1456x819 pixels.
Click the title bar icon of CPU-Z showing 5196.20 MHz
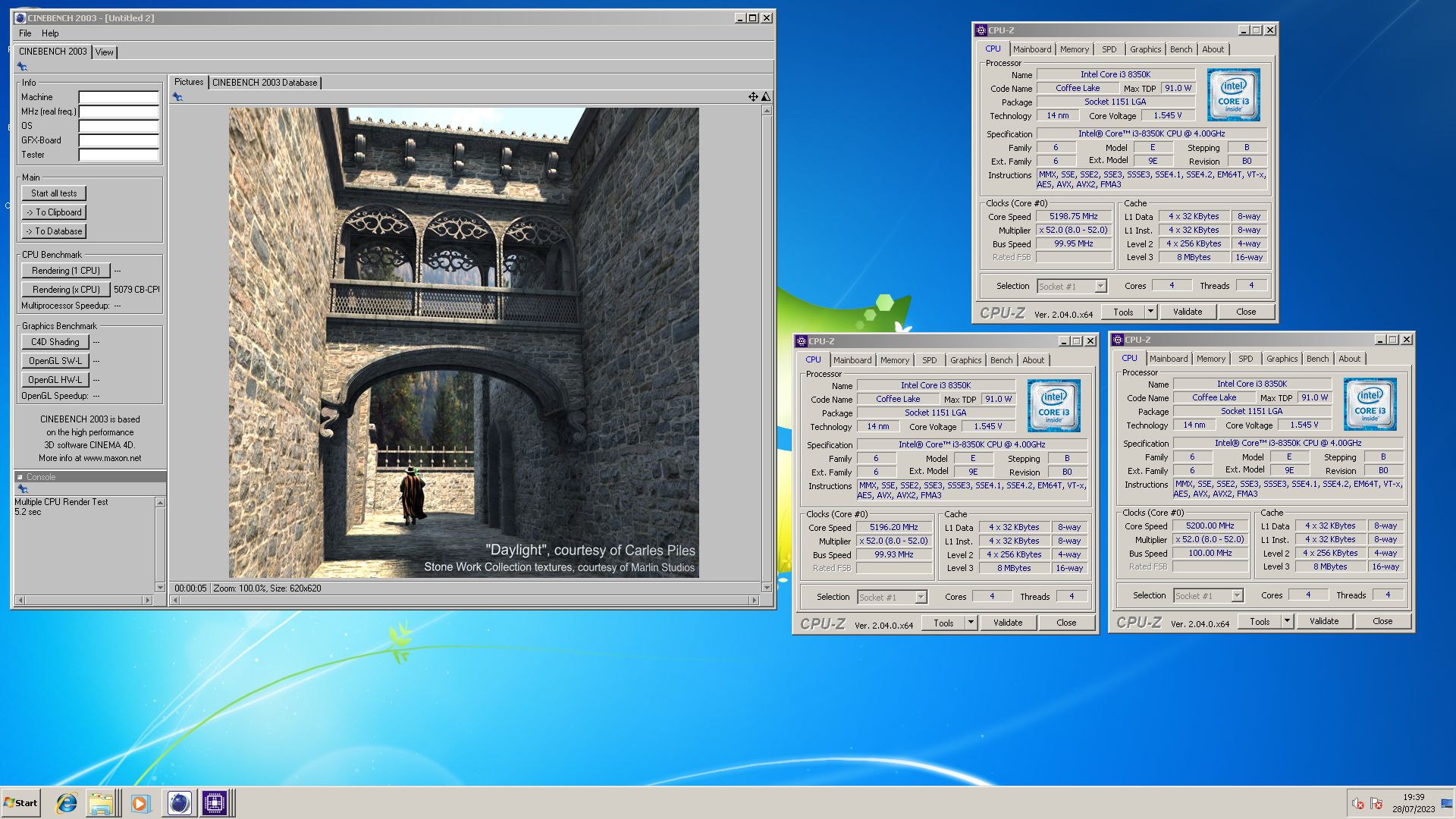coord(802,341)
